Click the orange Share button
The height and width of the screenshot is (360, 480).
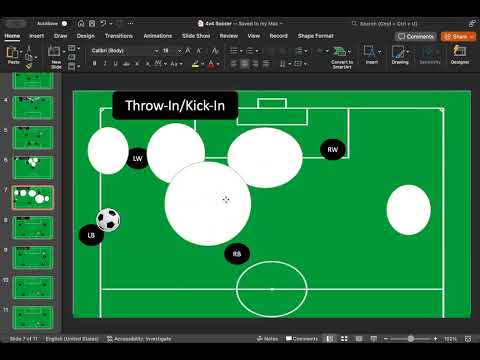pyautogui.click(x=458, y=36)
